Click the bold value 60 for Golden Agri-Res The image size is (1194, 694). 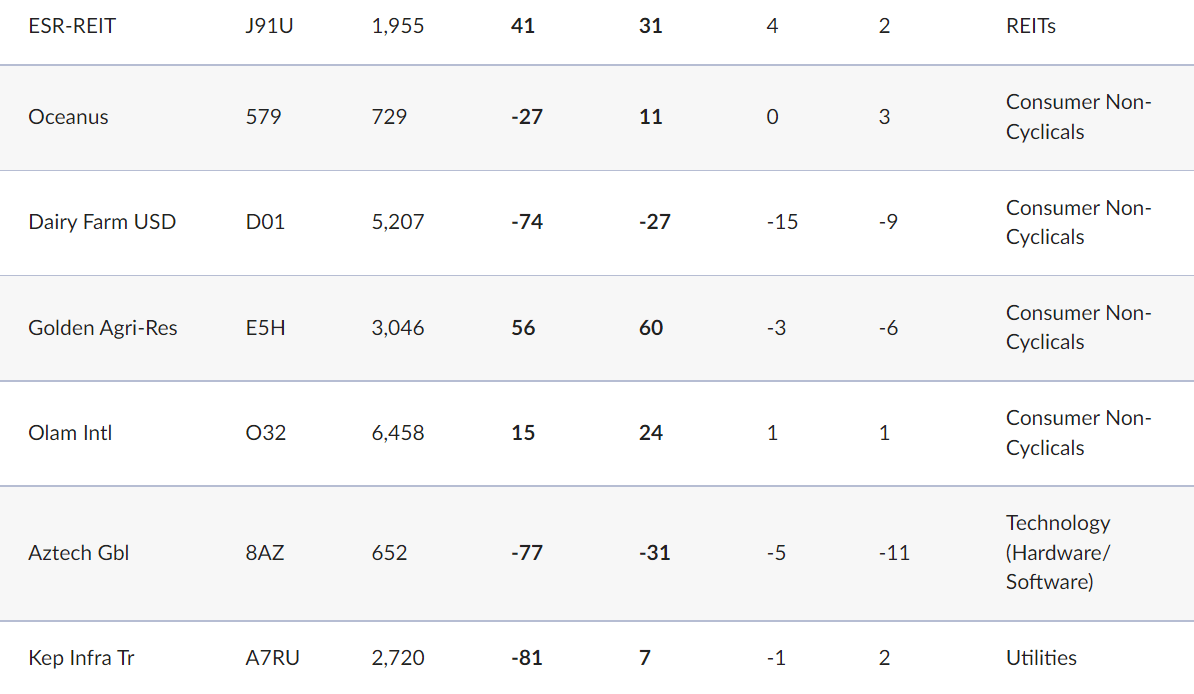click(x=651, y=328)
